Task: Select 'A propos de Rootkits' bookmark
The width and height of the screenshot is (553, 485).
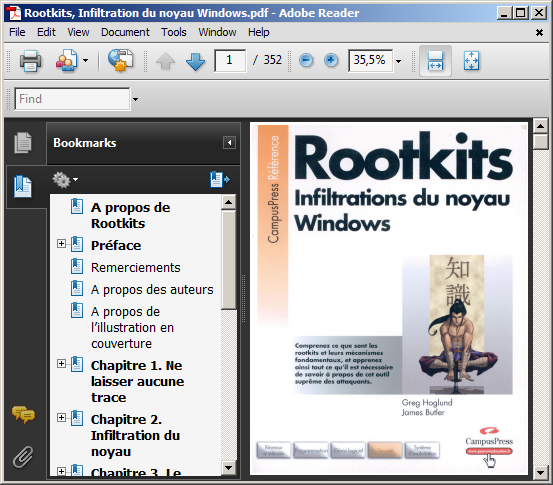Action: [x=130, y=216]
